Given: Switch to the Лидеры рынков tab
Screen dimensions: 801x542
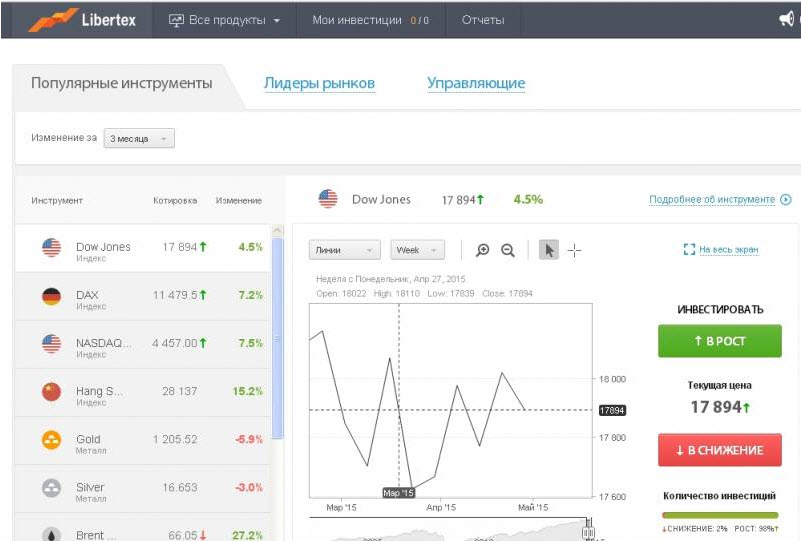Looking at the screenshot, I should (319, 83).
